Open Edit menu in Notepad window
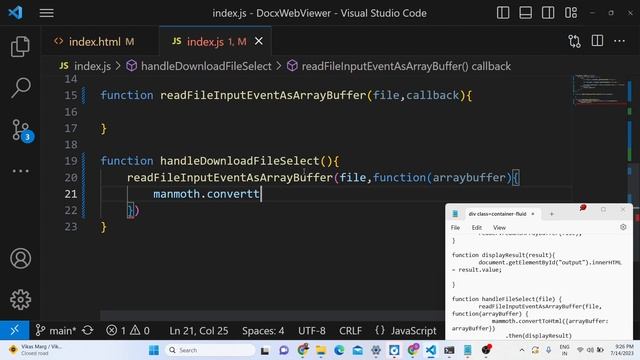 click(476, 228)
